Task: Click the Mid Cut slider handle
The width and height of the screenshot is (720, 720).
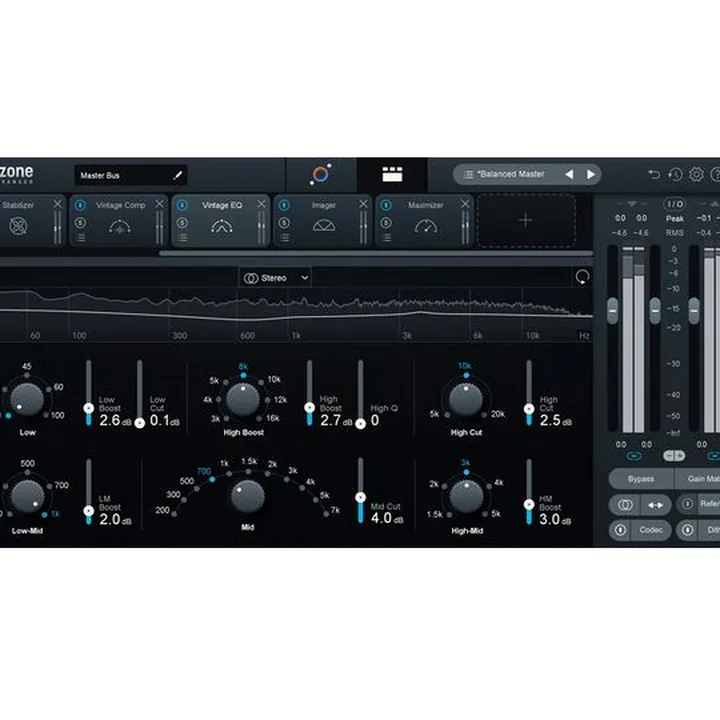Action: [360, 497]
